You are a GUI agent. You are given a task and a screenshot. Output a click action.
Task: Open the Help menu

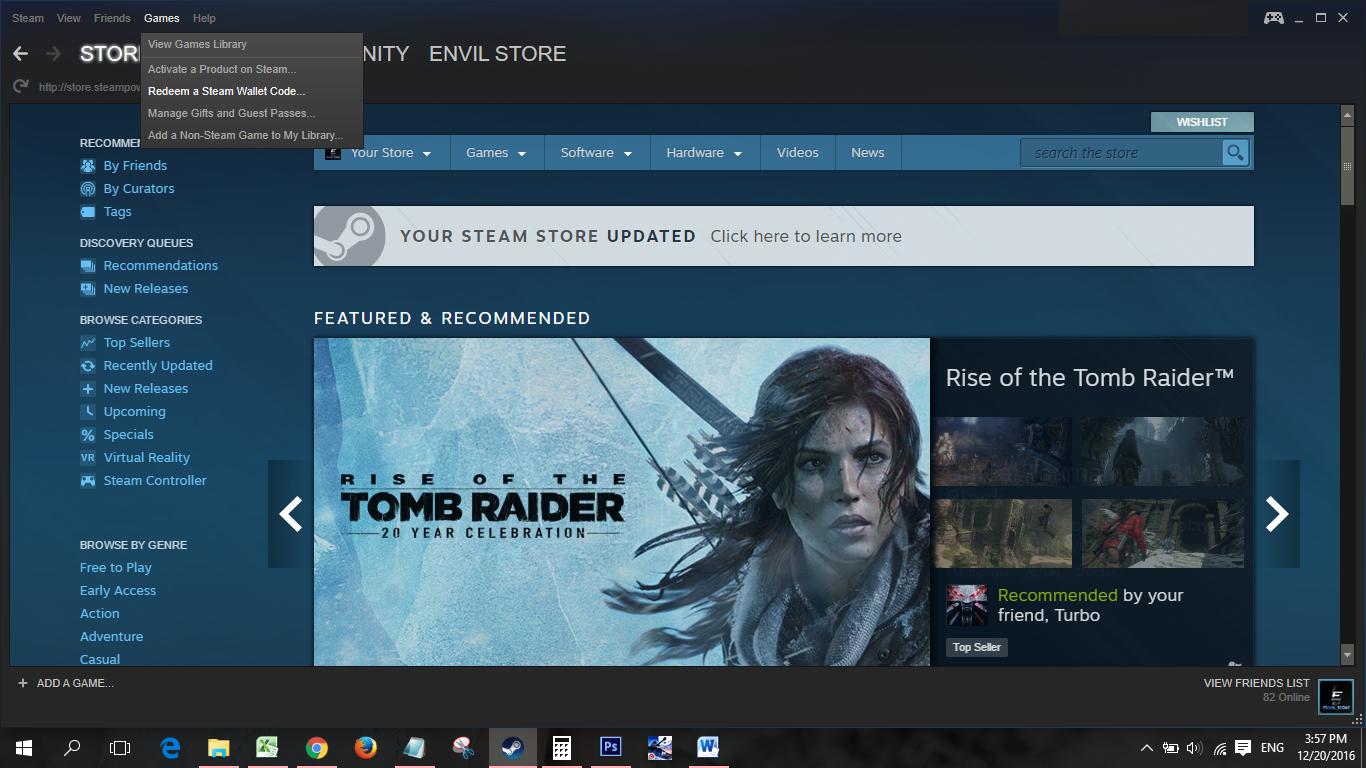click(x=204, y=18)
